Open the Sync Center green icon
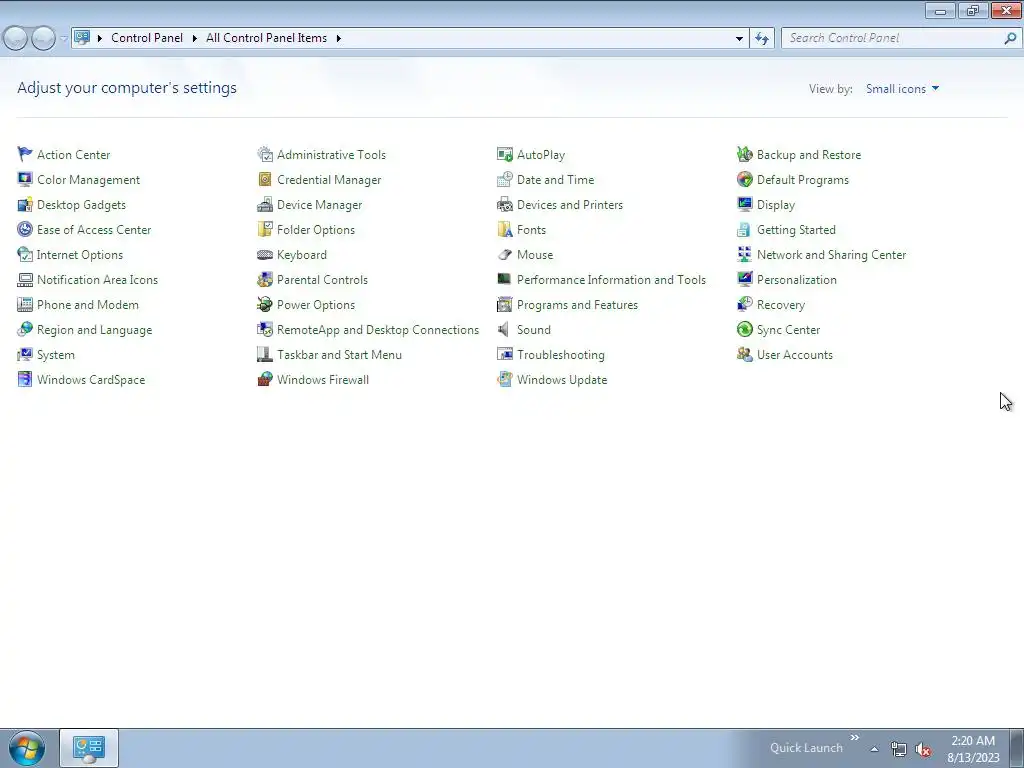This screenshot has height=768, width=1024. click(x=744, y=329)
